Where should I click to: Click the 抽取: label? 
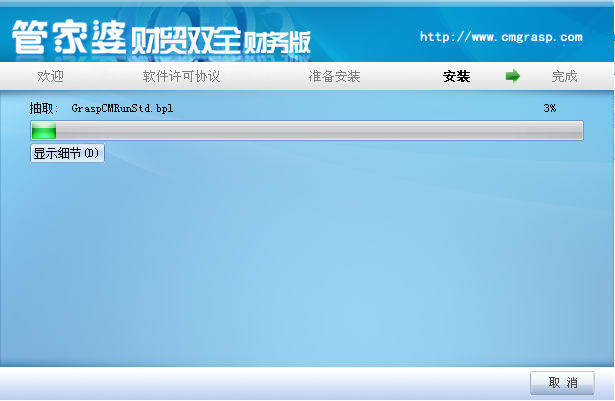[44, 108]
